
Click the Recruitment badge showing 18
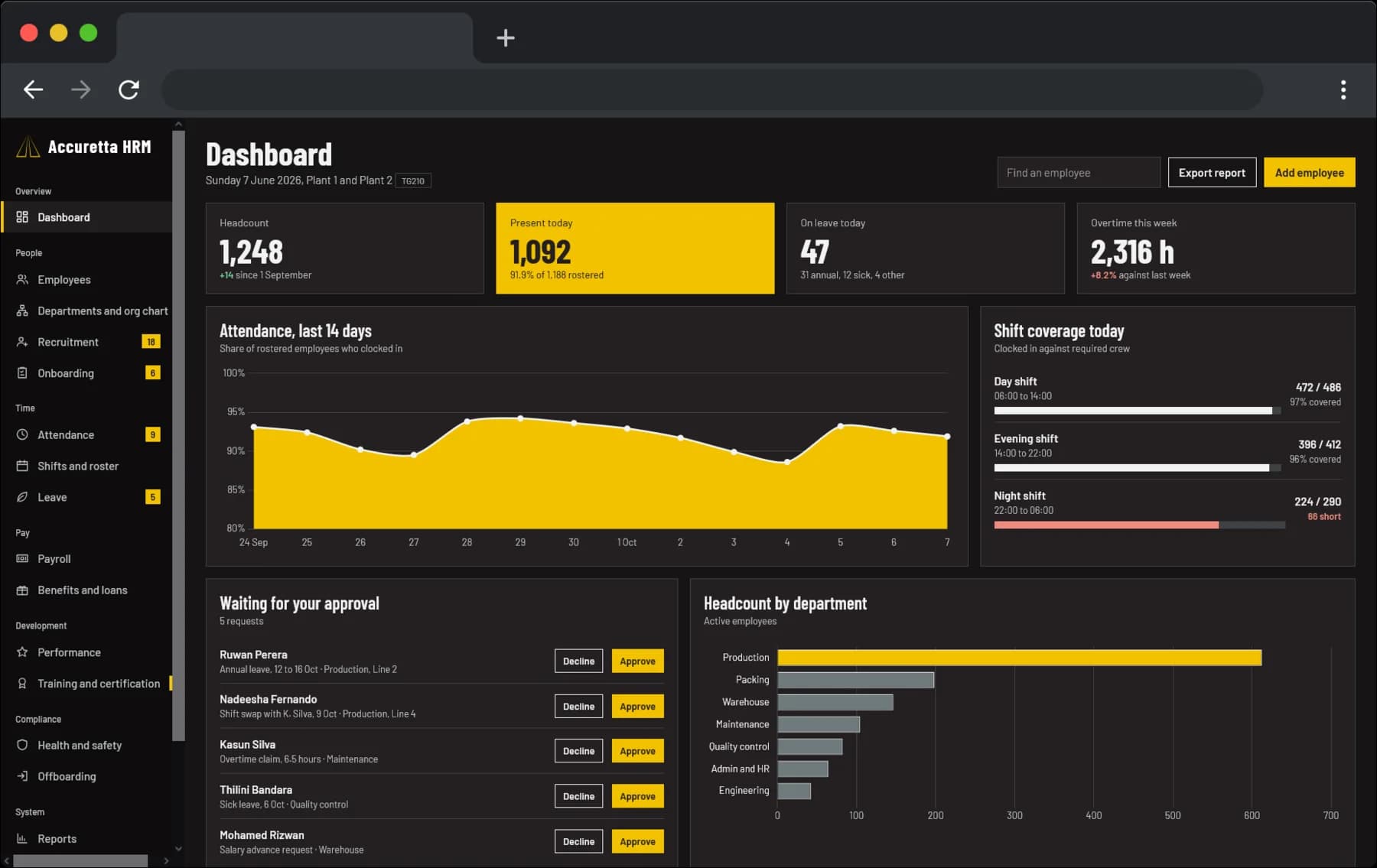[151, 342]
